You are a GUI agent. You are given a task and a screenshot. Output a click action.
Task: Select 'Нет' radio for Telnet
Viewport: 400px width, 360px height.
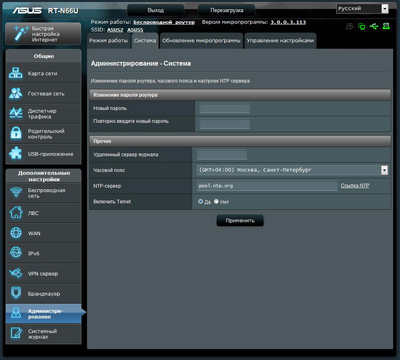point(216,201)
